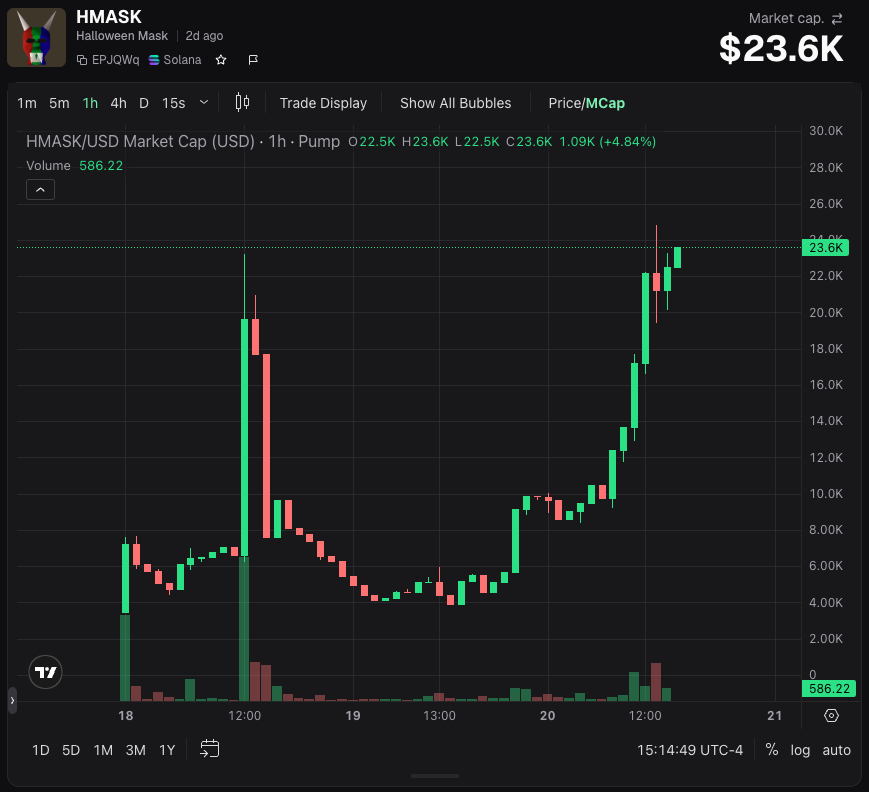Select the 1h timeframe

[x=90, y=103]
